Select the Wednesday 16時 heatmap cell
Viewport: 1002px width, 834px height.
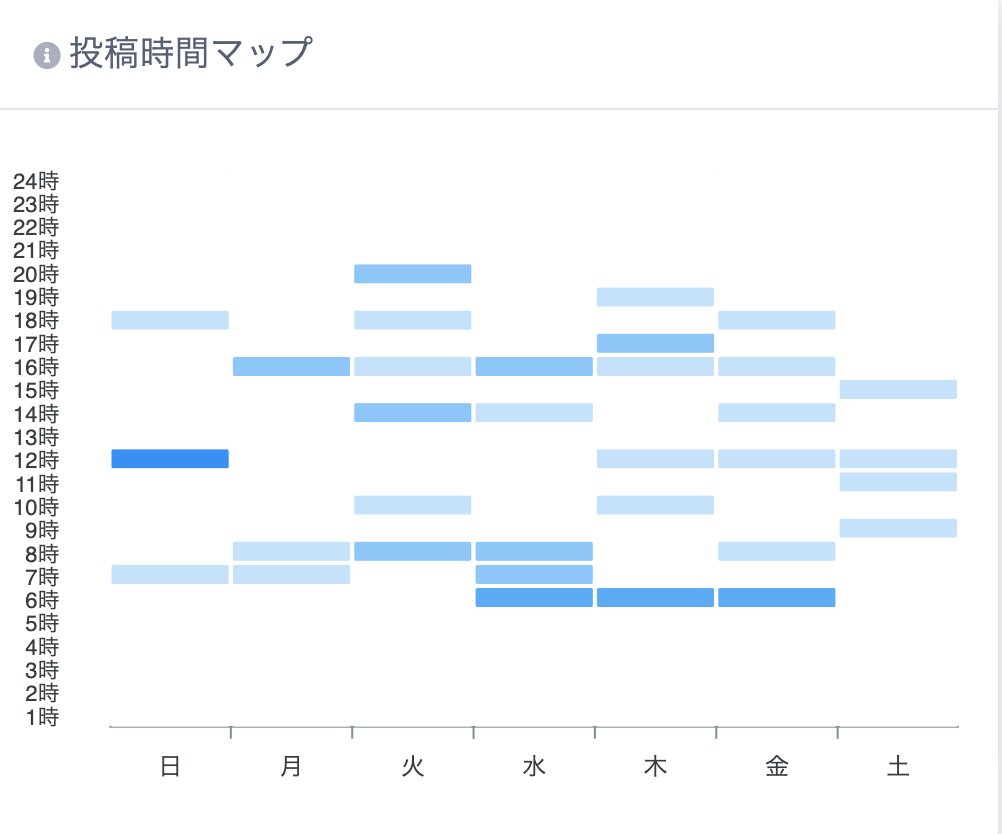(534, 366)
